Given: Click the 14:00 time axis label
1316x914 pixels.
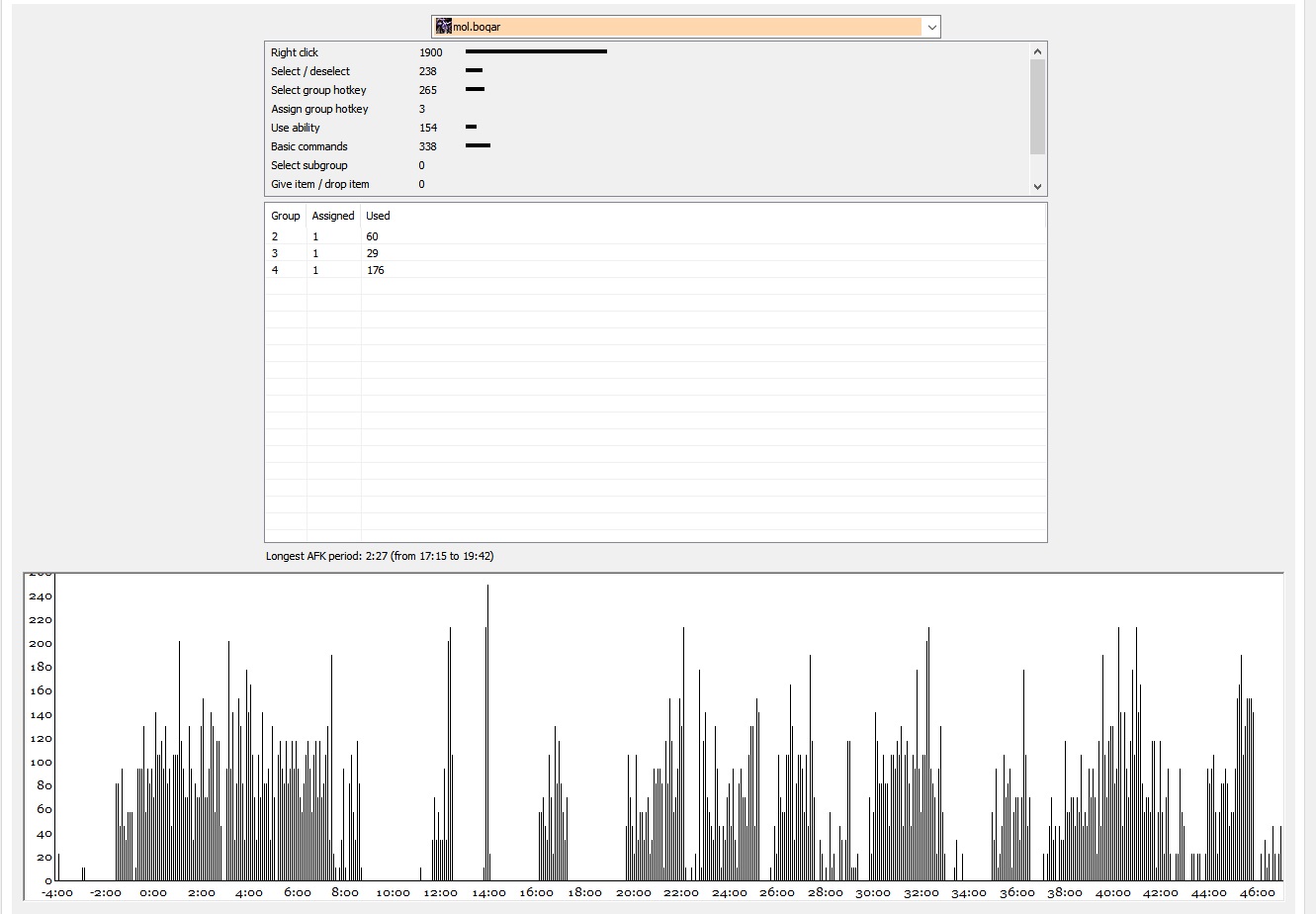Looking at the screenshot, I should [x=488, y=893].
